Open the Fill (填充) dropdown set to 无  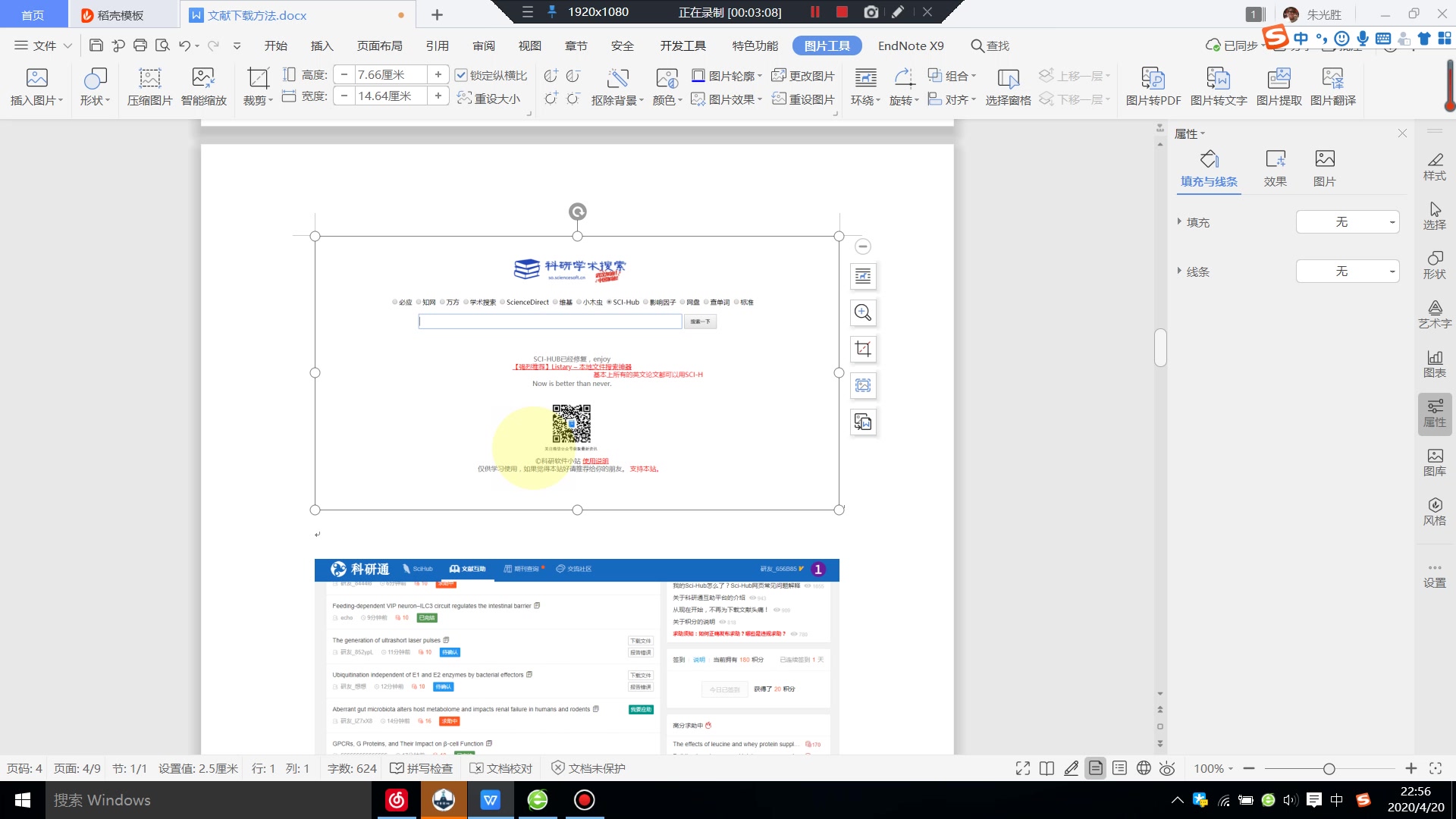(x=1348, y=222)
